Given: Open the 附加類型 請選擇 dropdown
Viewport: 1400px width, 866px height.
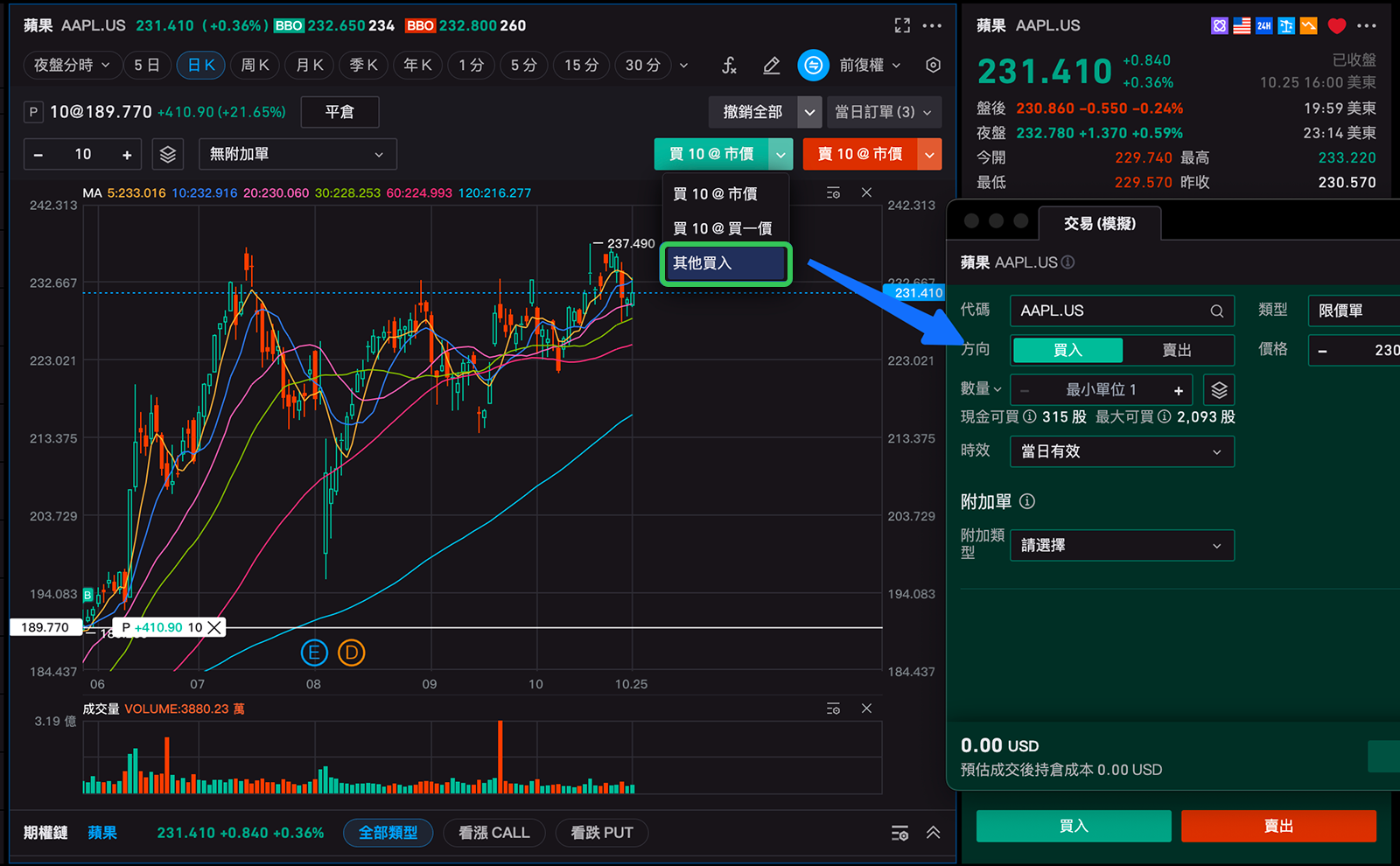Looking at the screenshot, I should (x=1121, y=546).
